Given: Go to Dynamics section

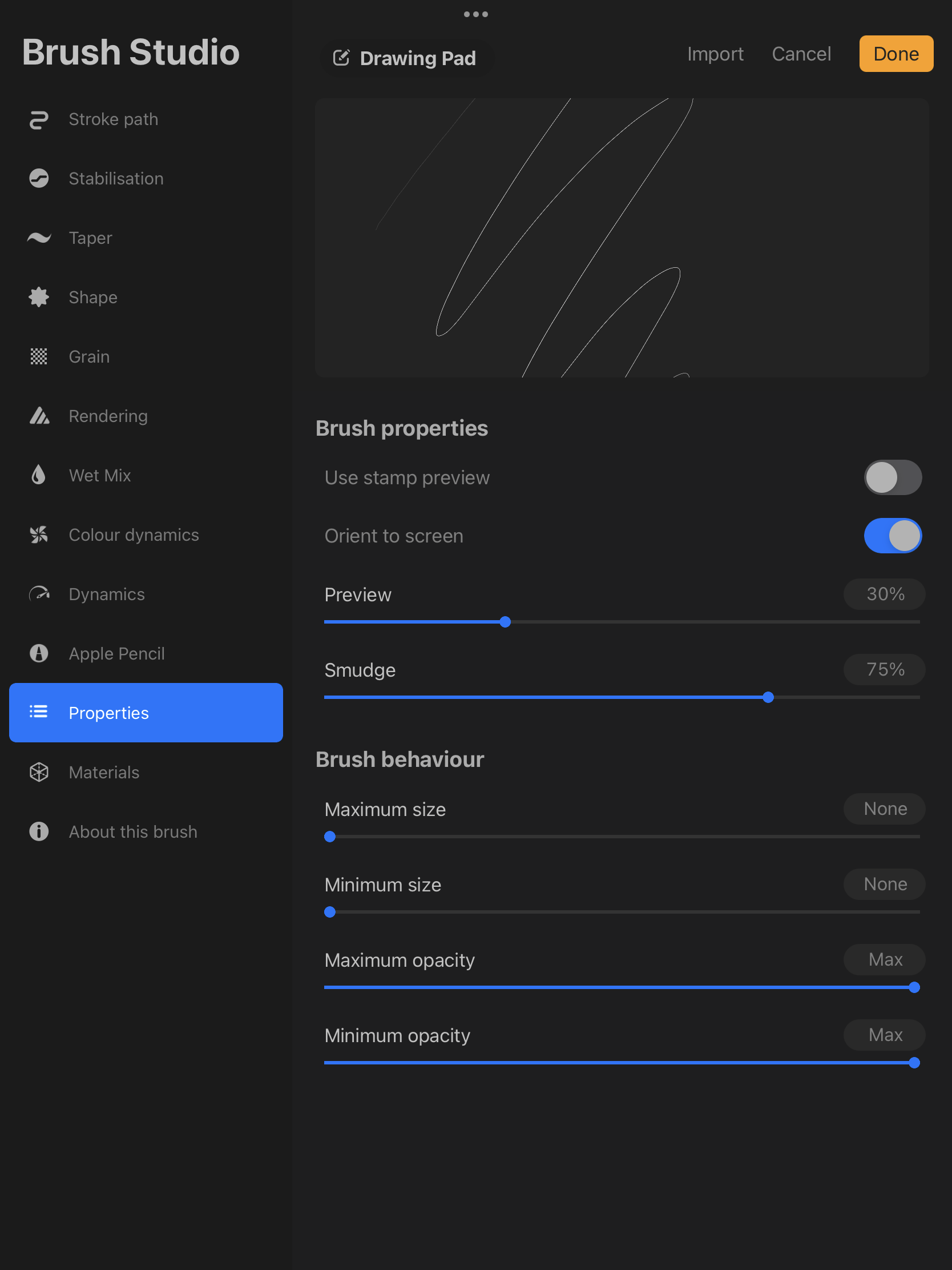Looking at the screenshot, I should (146, 594).
